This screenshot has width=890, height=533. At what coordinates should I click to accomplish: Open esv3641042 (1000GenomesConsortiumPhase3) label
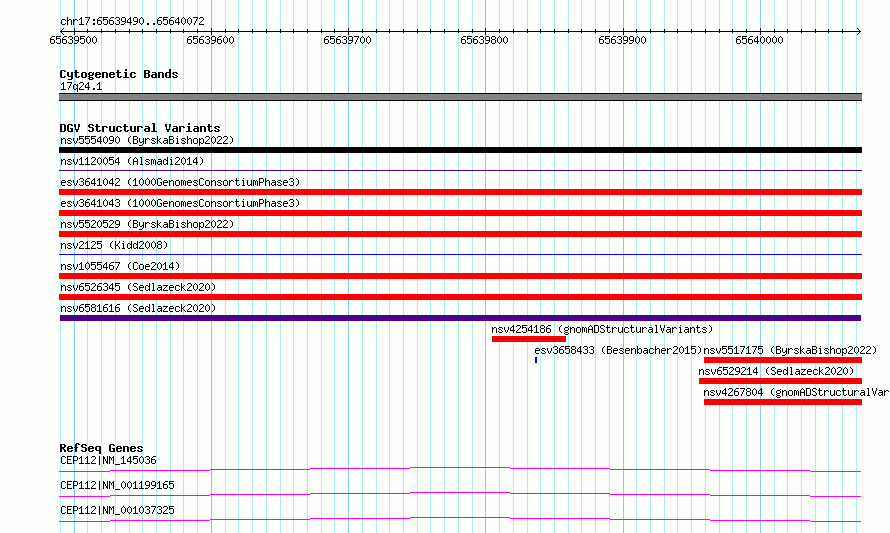pos(180,182)
